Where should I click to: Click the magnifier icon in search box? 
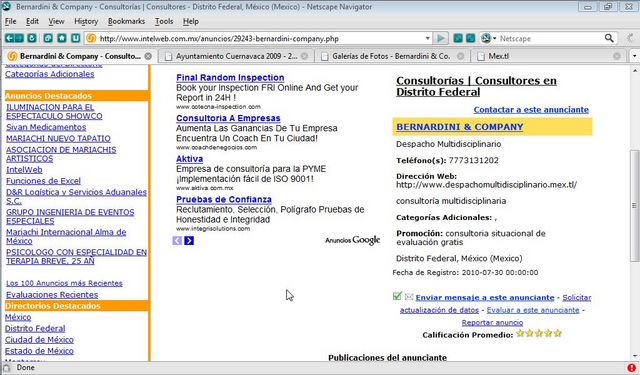coord(609,38)
